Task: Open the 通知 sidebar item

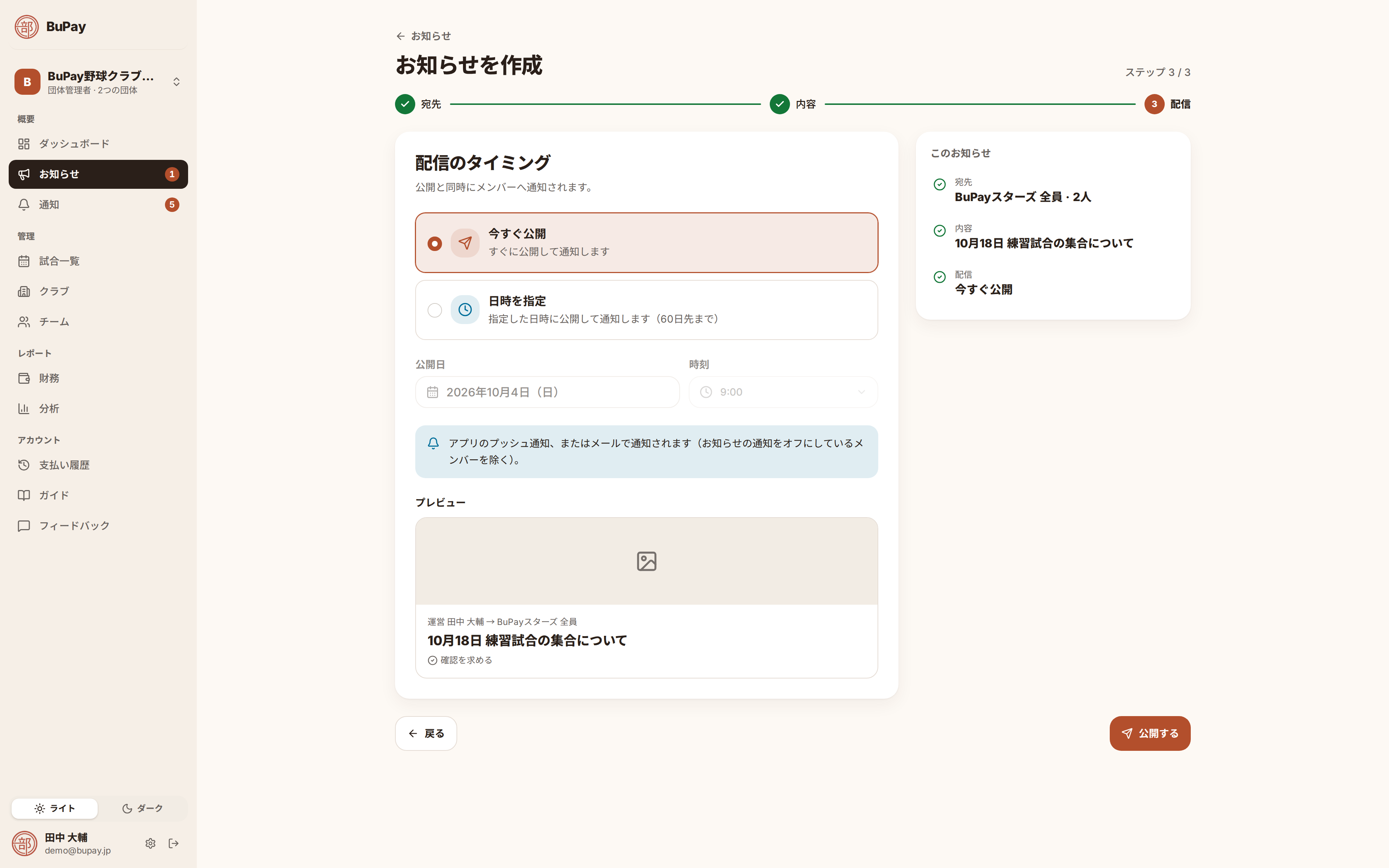Action: click(98, 204)
